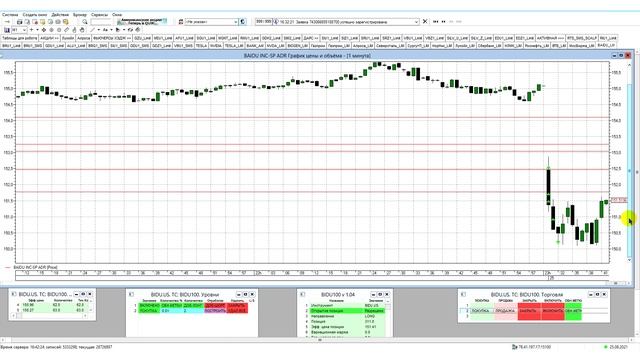
Task: Click the round icon right of the account dropdown
Action: [243, 22]
